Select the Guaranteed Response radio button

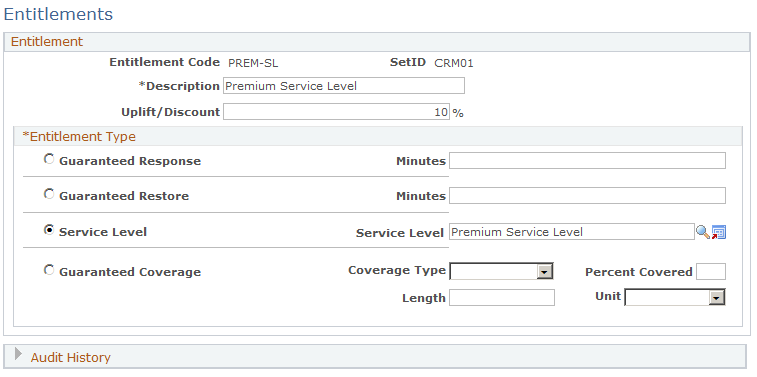tap(49, 159)
